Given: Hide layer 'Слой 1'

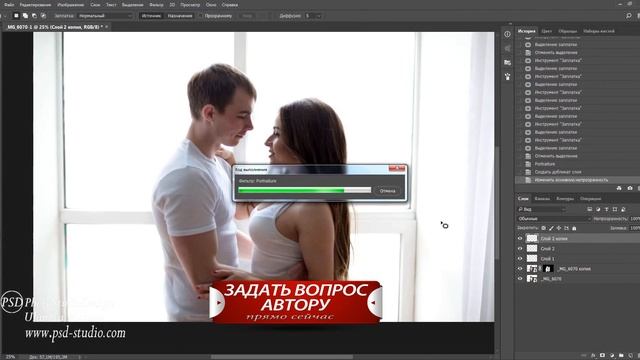Looking at the screenshot, I should [x=520, y=259].
